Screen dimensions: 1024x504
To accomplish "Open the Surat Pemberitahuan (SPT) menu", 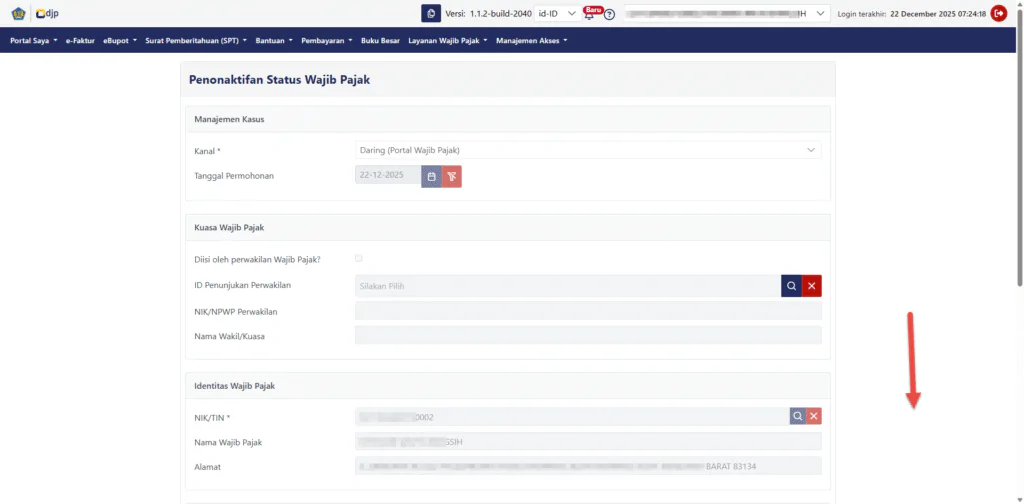I will [197, 41].
